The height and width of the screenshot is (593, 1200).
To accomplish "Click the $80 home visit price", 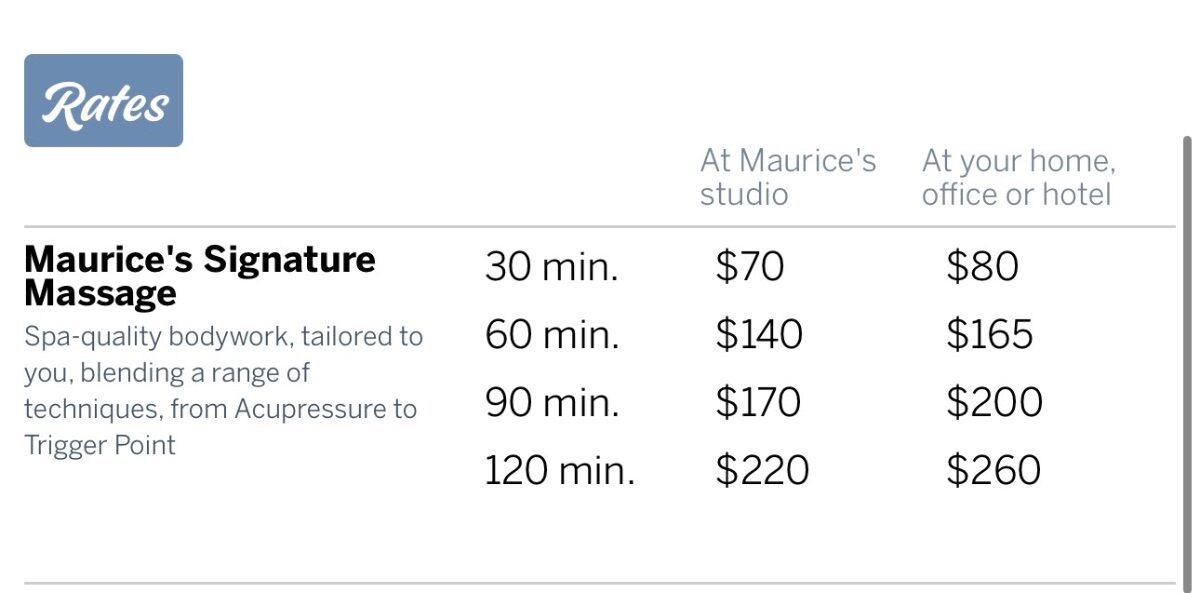I will [x=982, y=267].
